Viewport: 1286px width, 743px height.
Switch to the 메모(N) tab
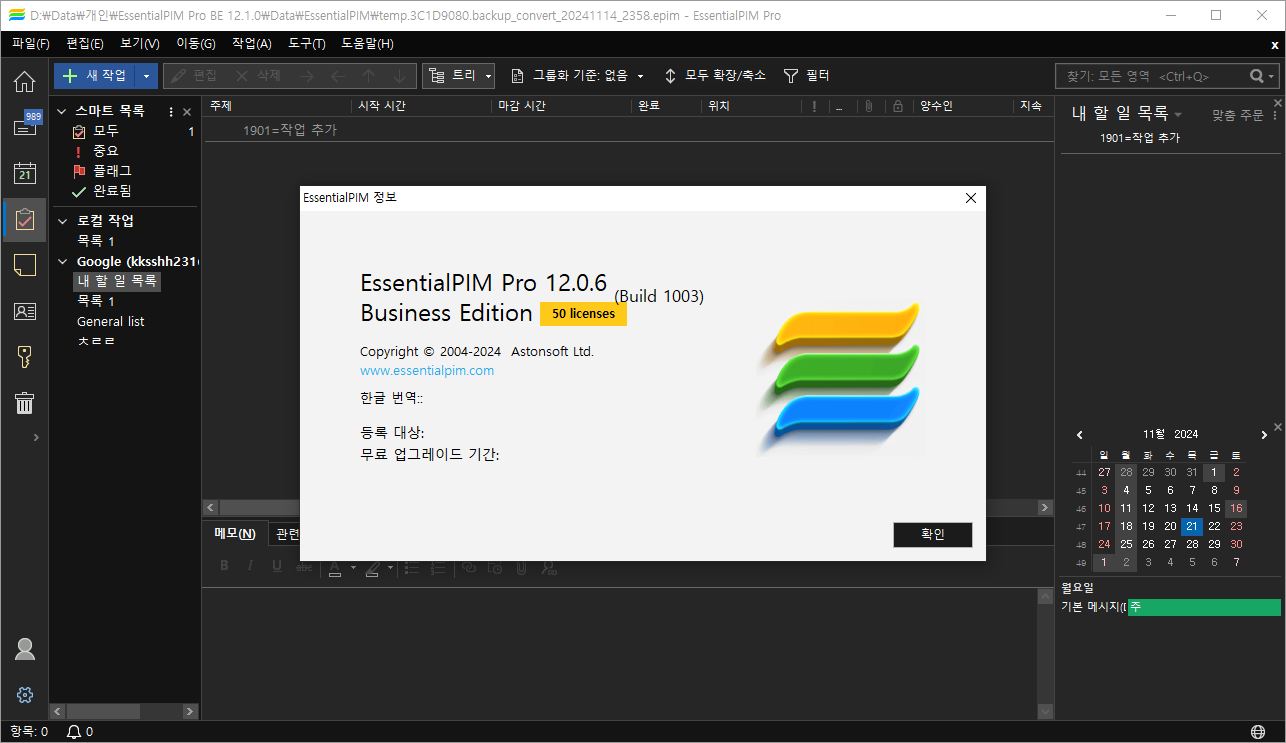tap(235, 534)
